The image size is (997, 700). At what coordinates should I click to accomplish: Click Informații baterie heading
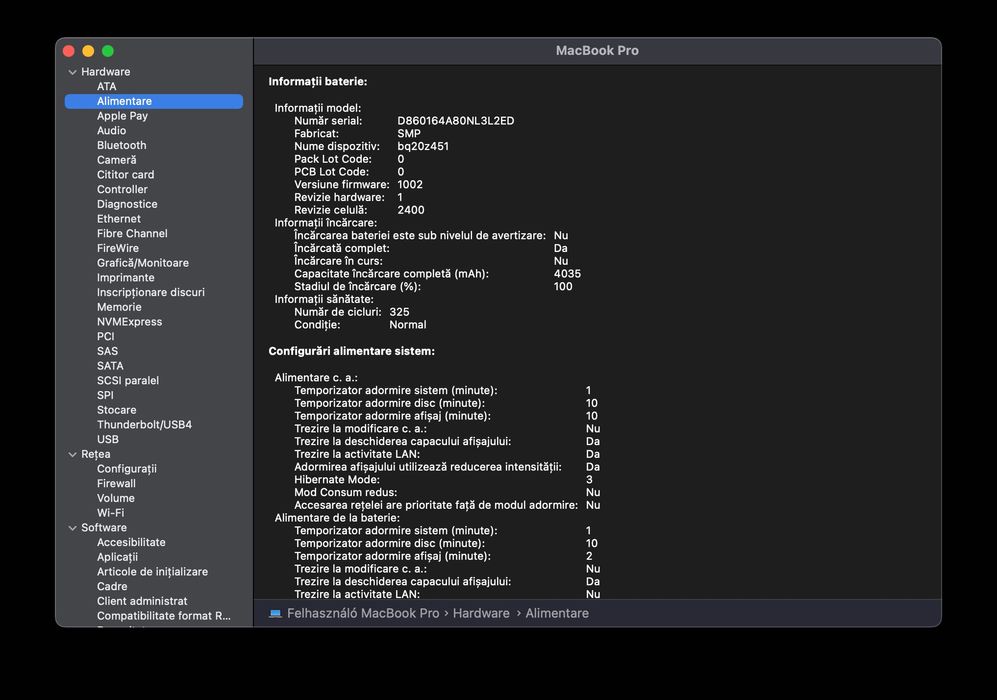pyautogui.click(x=318, y=81)
